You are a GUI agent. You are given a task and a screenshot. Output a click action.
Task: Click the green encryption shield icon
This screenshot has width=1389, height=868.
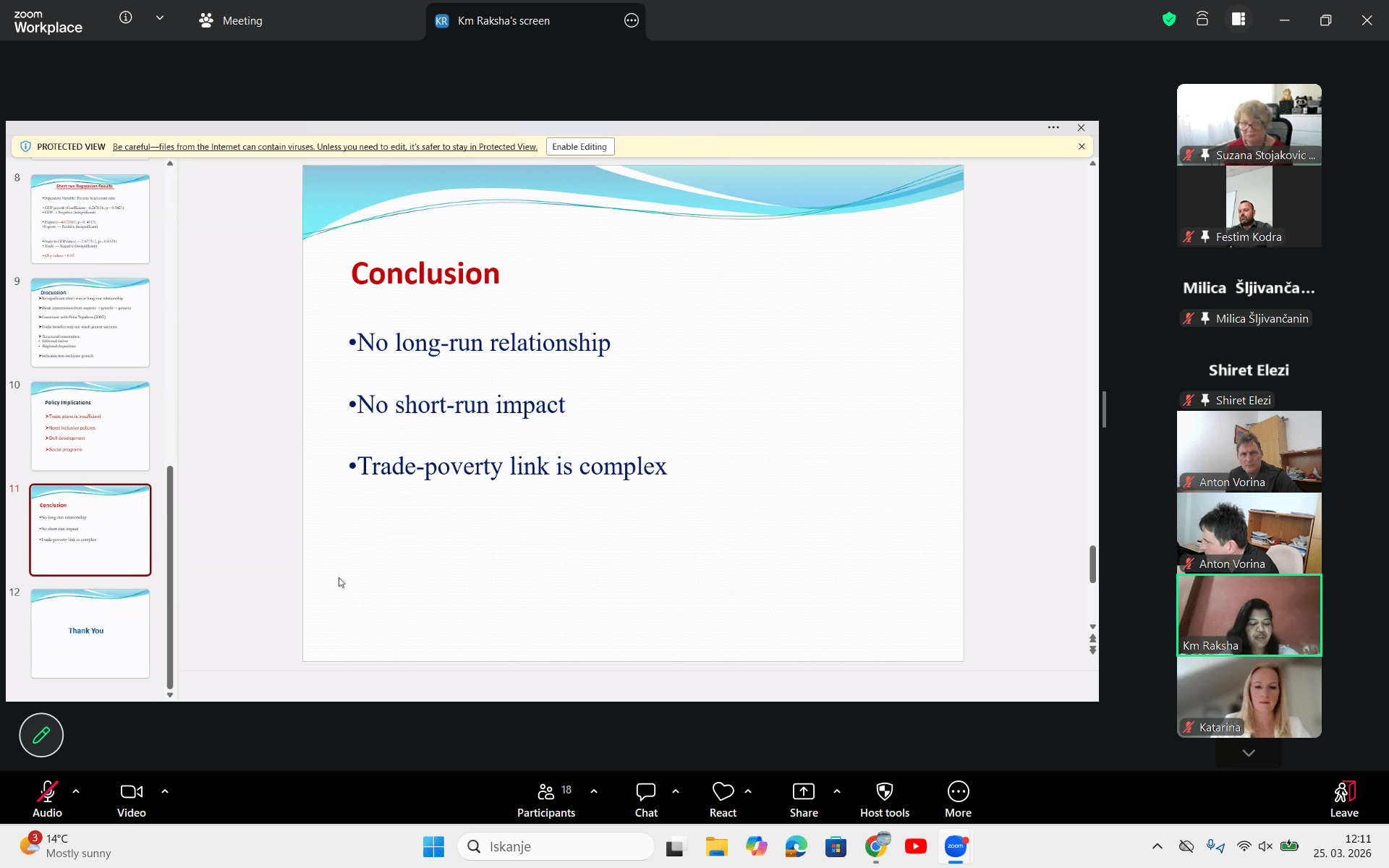[1169, 20]
